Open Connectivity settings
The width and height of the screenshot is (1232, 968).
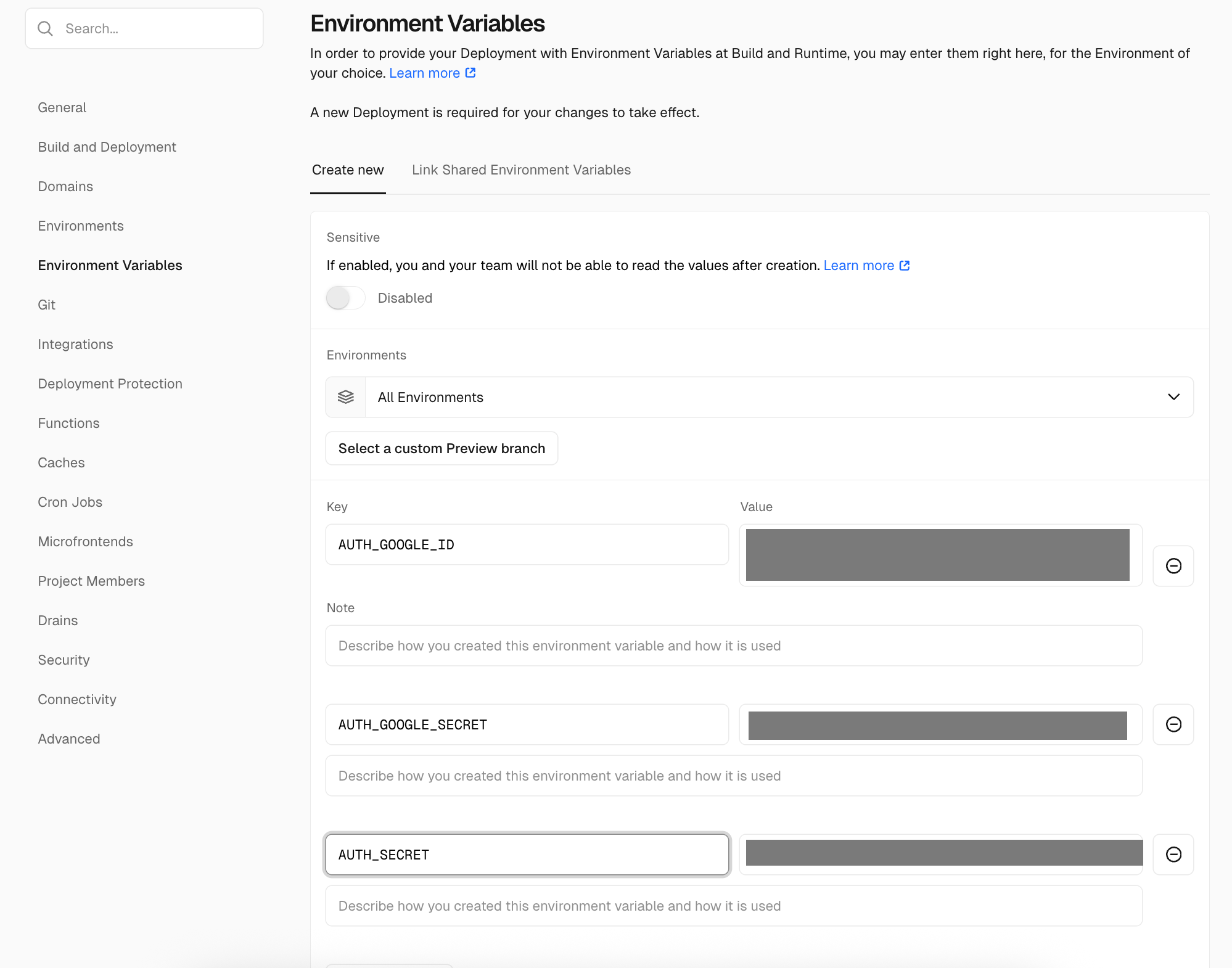[x=77, y=699]
